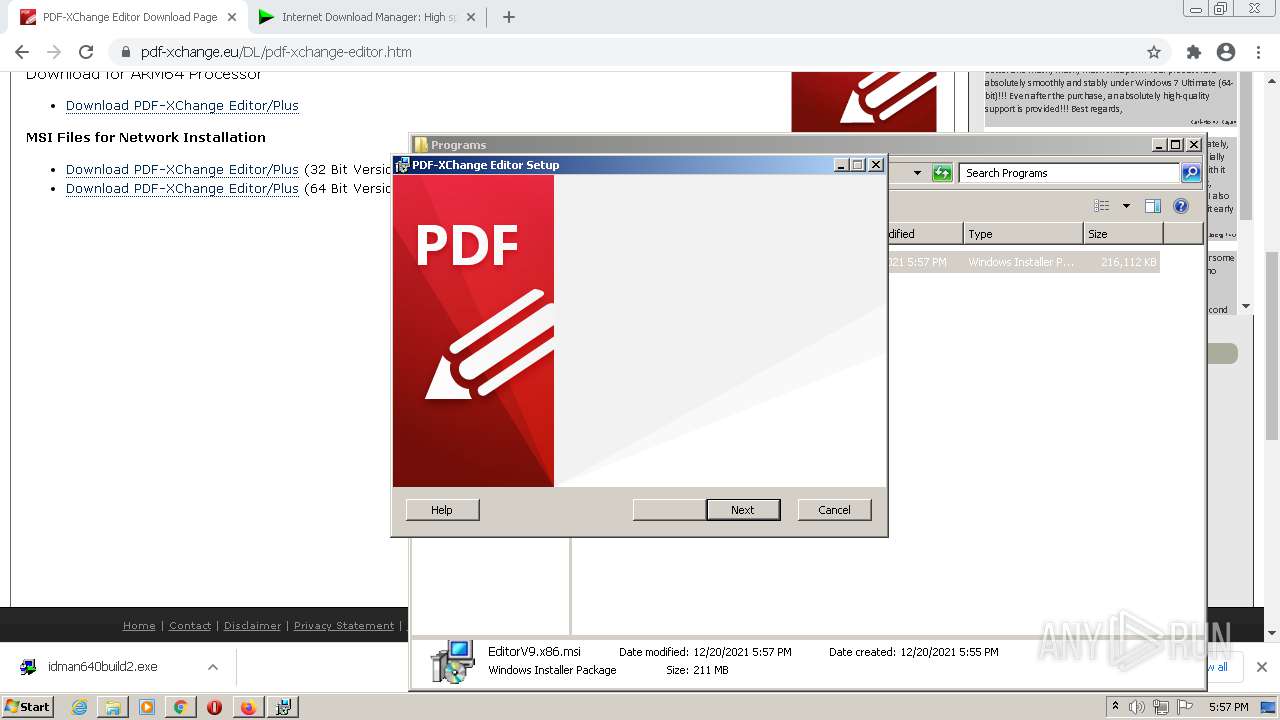Click the change view icon in the Programs window
This screenshot has height=720, width=1280.
point(1102,206)
